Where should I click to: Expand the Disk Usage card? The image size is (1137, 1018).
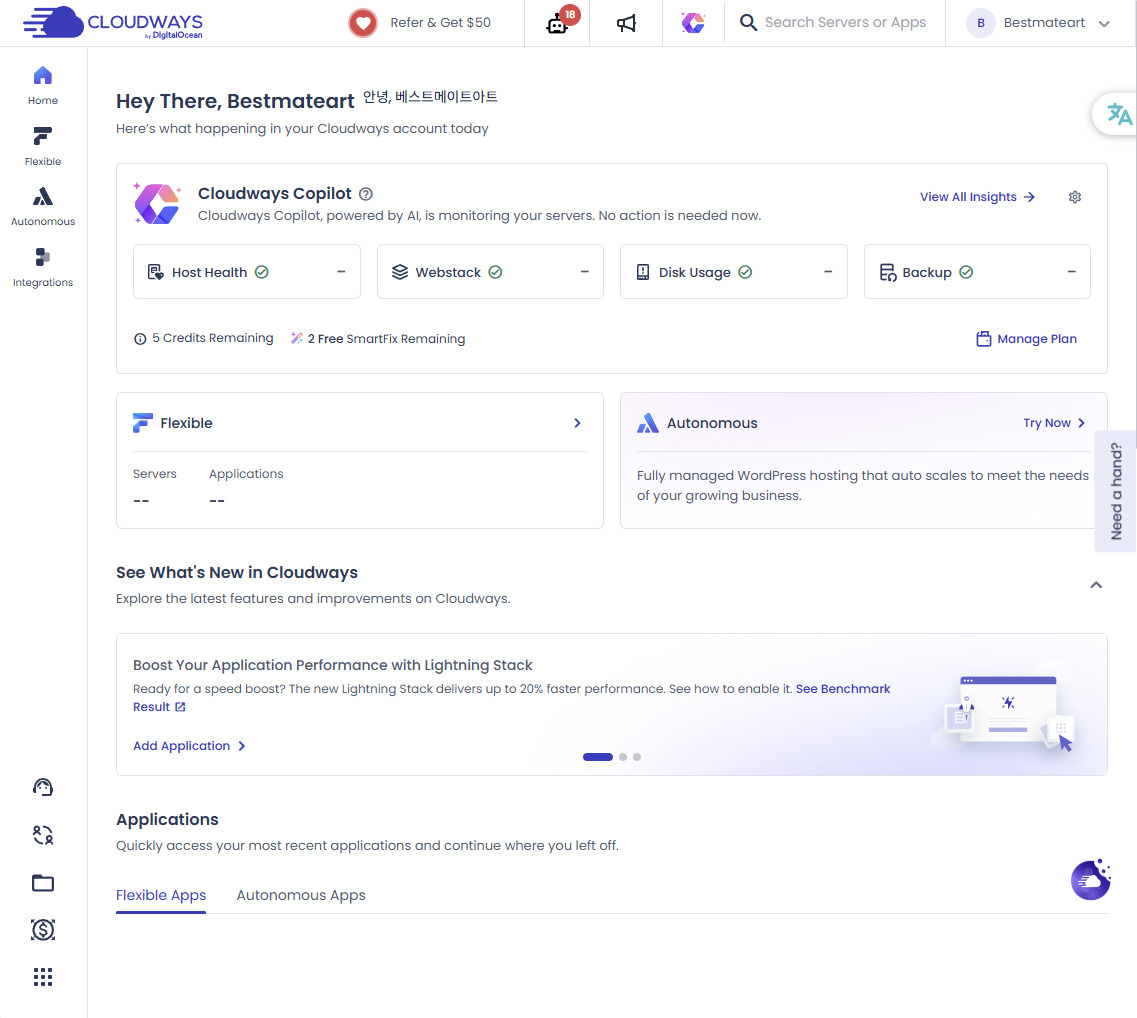[828, 272]
